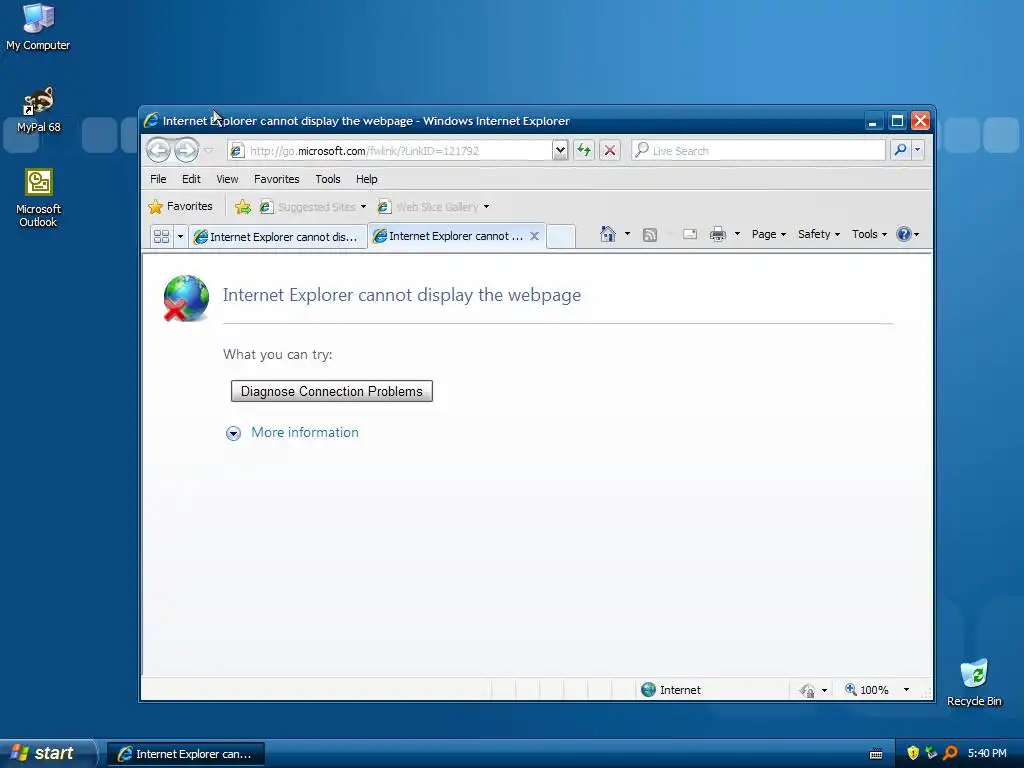
Task: Expand Web Slice Gallery dropdown arrow
Action: (487, 207)
